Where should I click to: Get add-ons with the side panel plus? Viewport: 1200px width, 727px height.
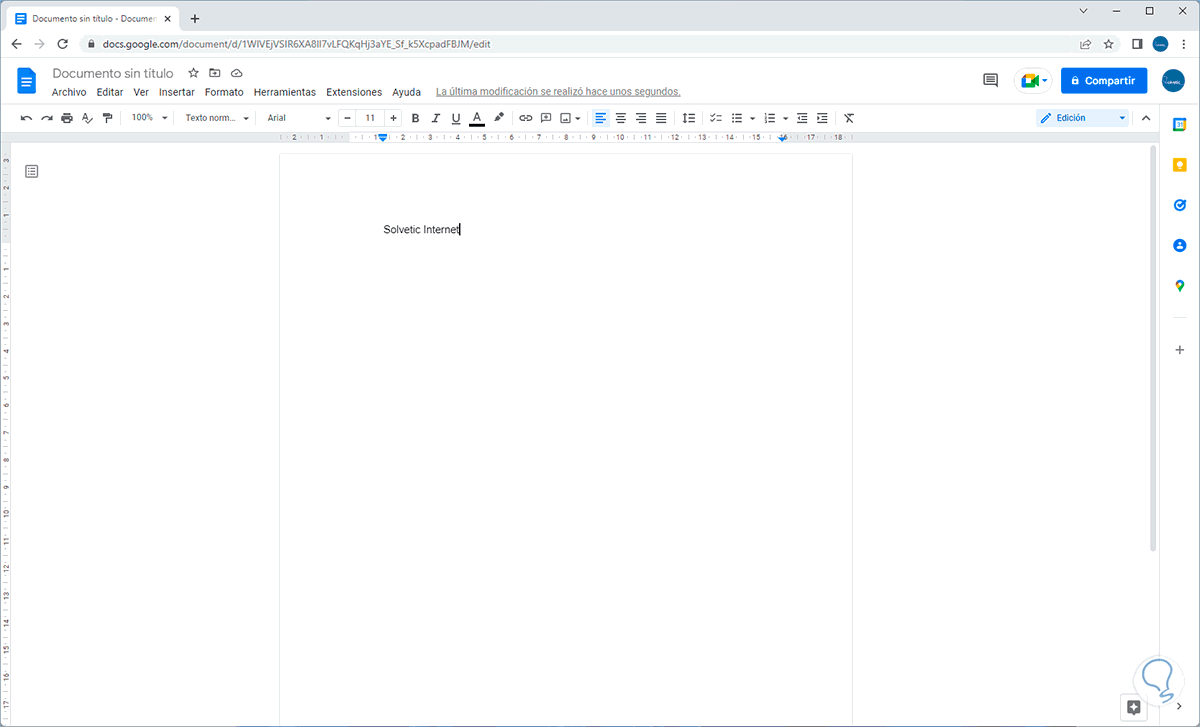(1180, 350)
